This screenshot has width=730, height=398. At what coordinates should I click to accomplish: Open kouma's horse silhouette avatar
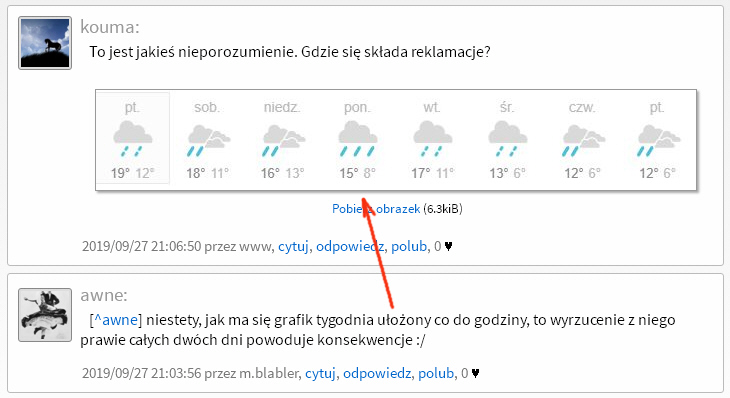45,43
